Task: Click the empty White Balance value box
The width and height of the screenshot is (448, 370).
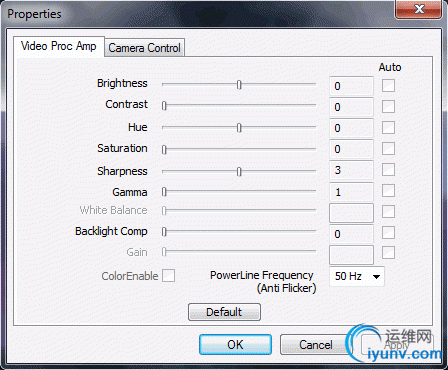Action: click(x=351, y=213)
